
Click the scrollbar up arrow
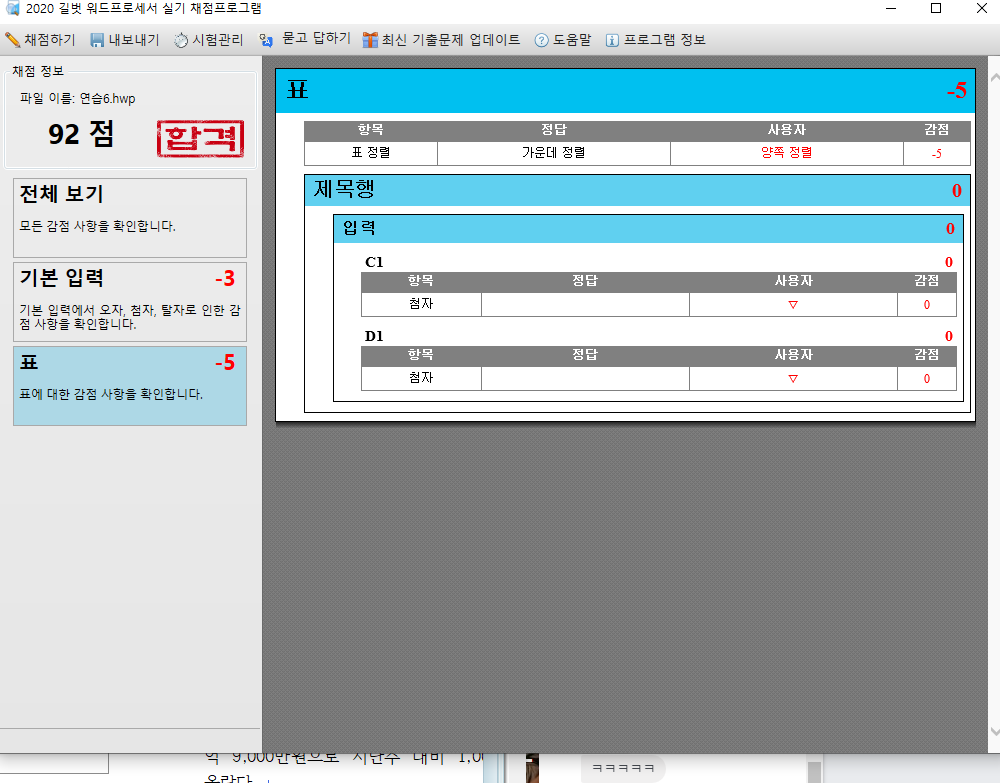[x=994, y=77]
